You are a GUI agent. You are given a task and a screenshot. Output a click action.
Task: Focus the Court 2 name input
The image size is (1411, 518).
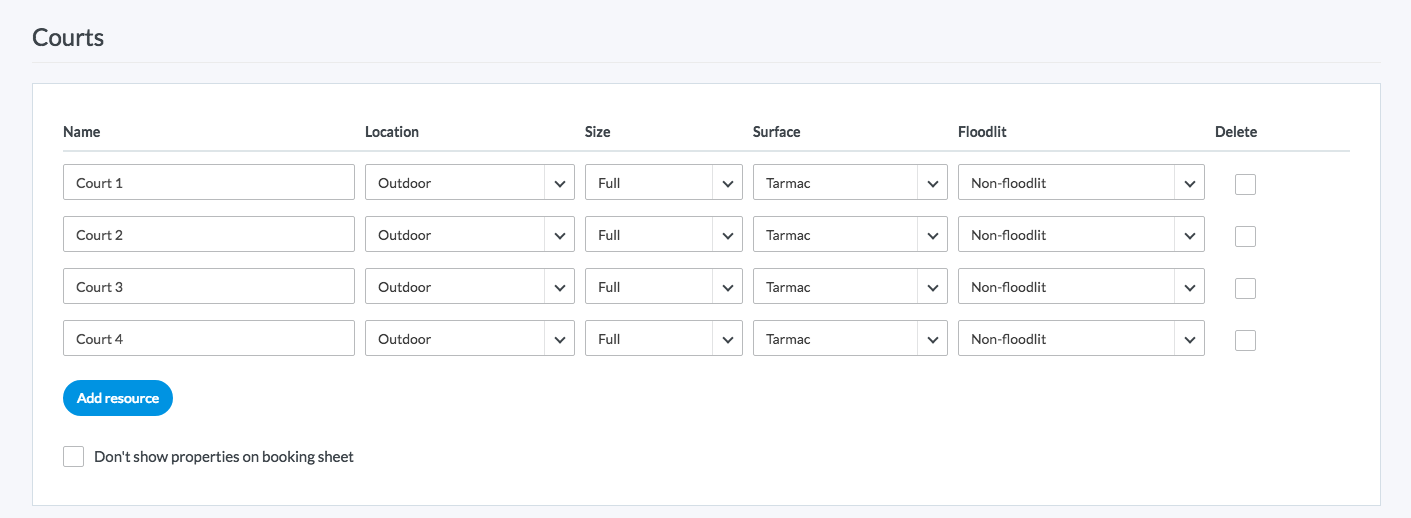tap(208, 235)
